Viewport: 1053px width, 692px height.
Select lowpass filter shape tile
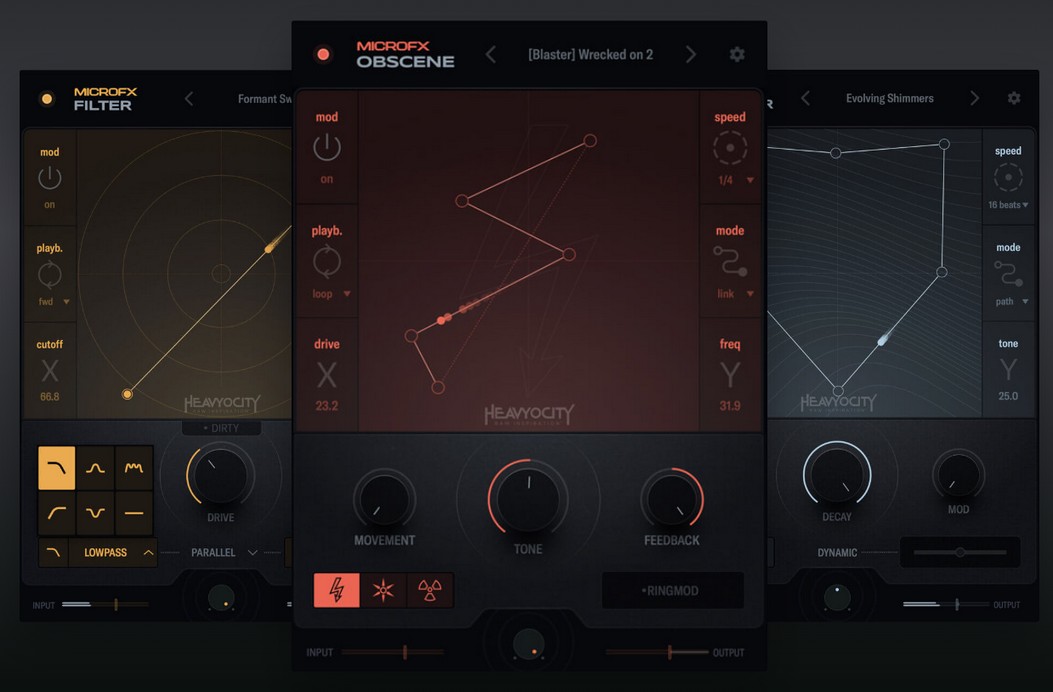coord(56,468)
